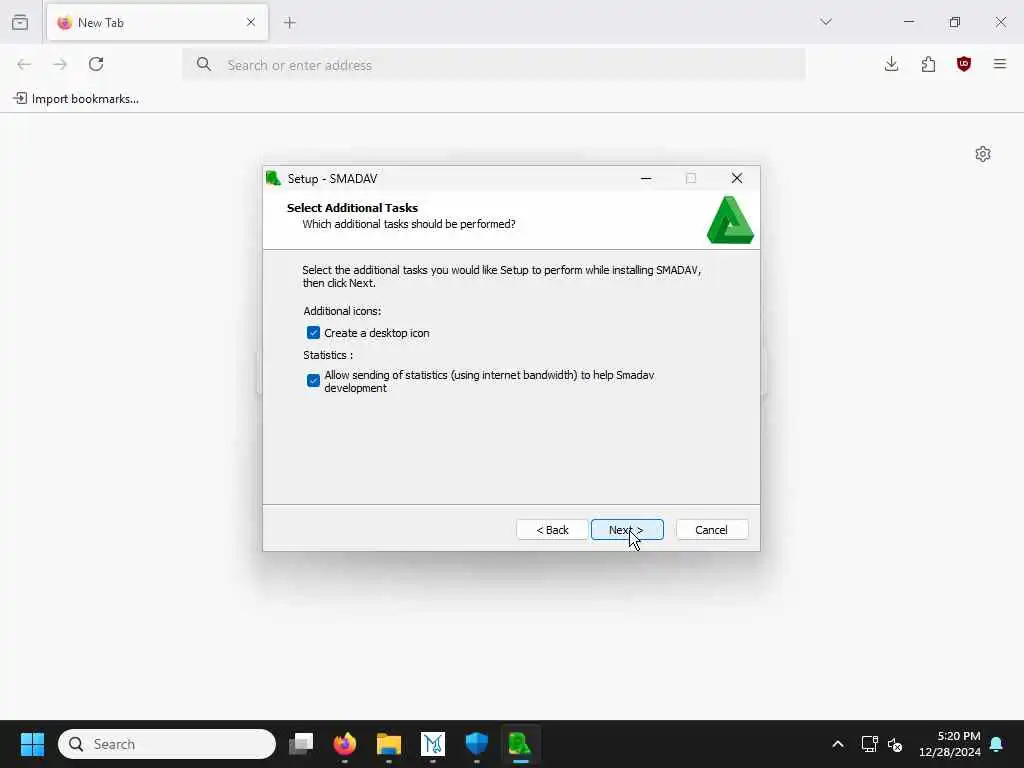Click the SMADAV setup taskbar icon
This screenshot has height=768, width=1024.
520,744
